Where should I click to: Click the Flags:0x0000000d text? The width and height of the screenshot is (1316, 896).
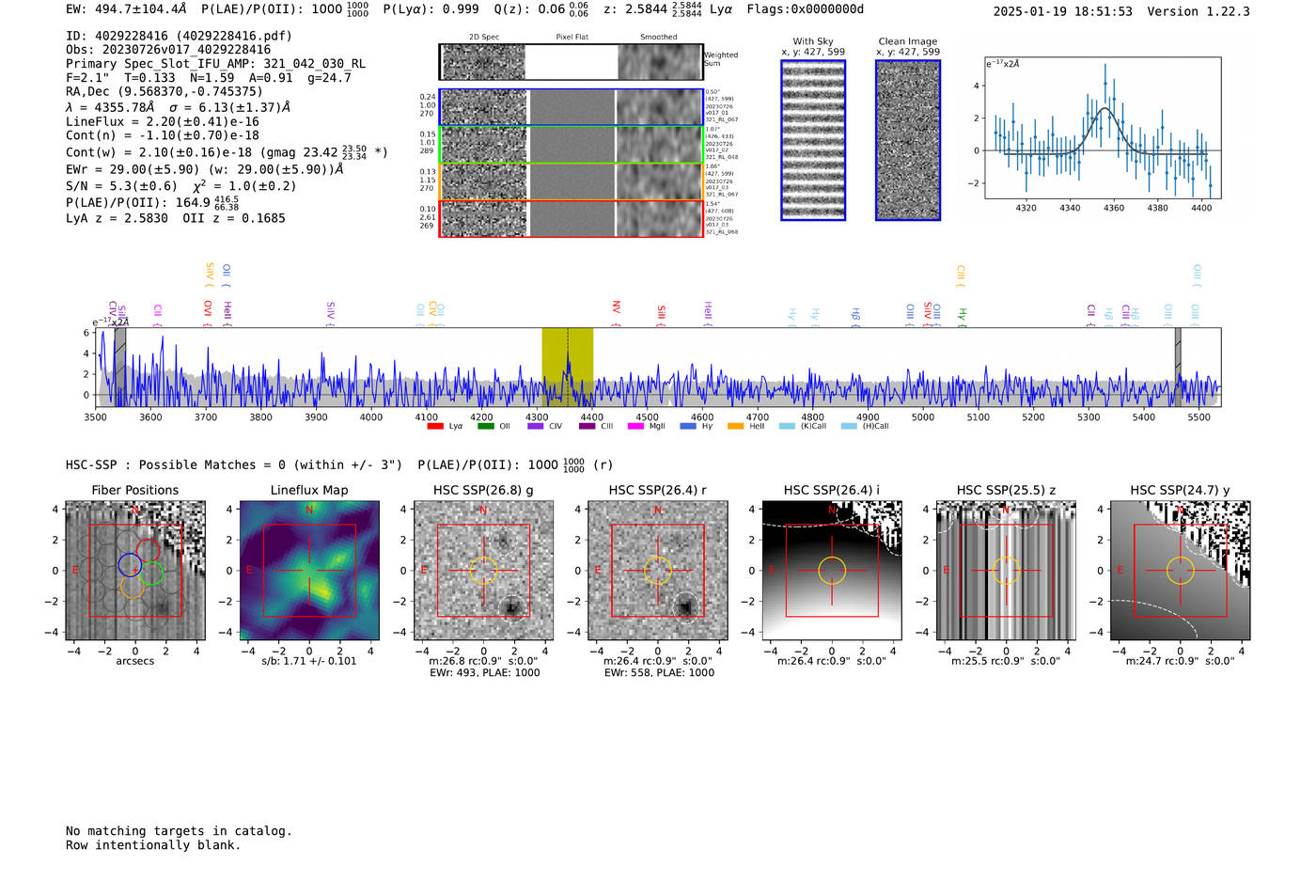coord(806,9)
